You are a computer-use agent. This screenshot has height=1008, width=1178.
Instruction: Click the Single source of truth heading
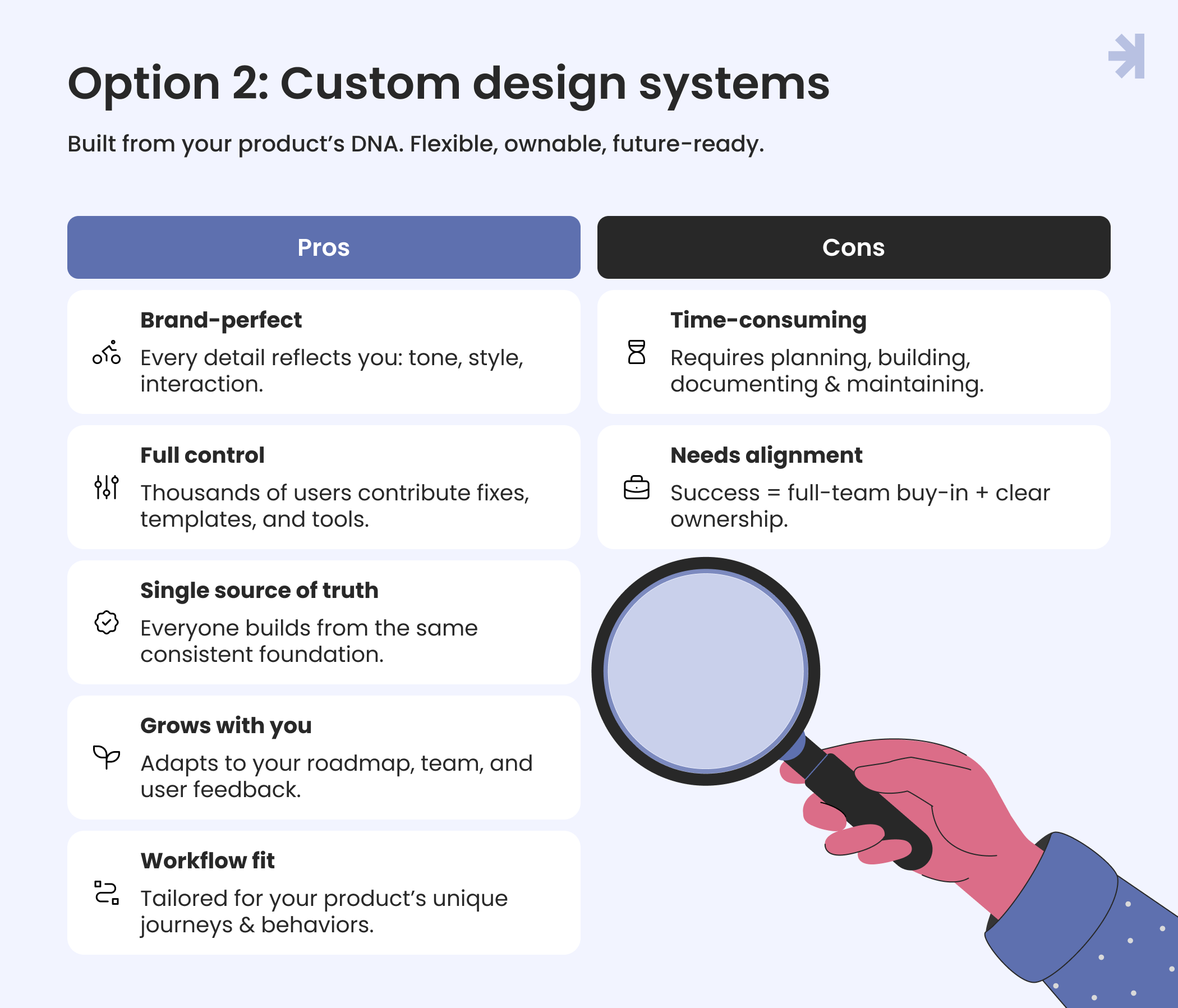259,590
